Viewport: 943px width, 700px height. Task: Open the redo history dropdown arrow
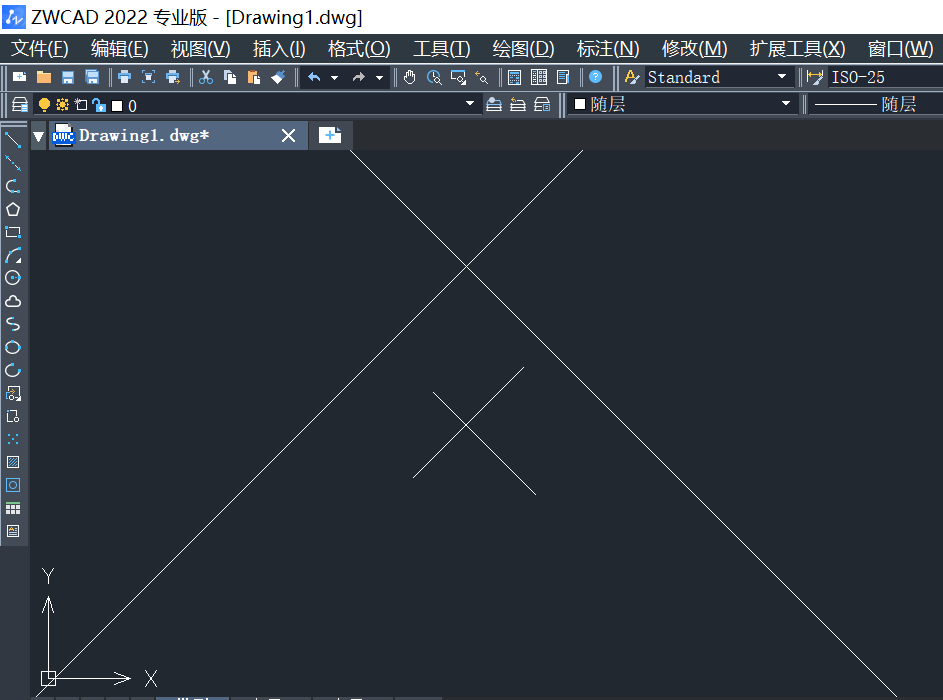379,78
